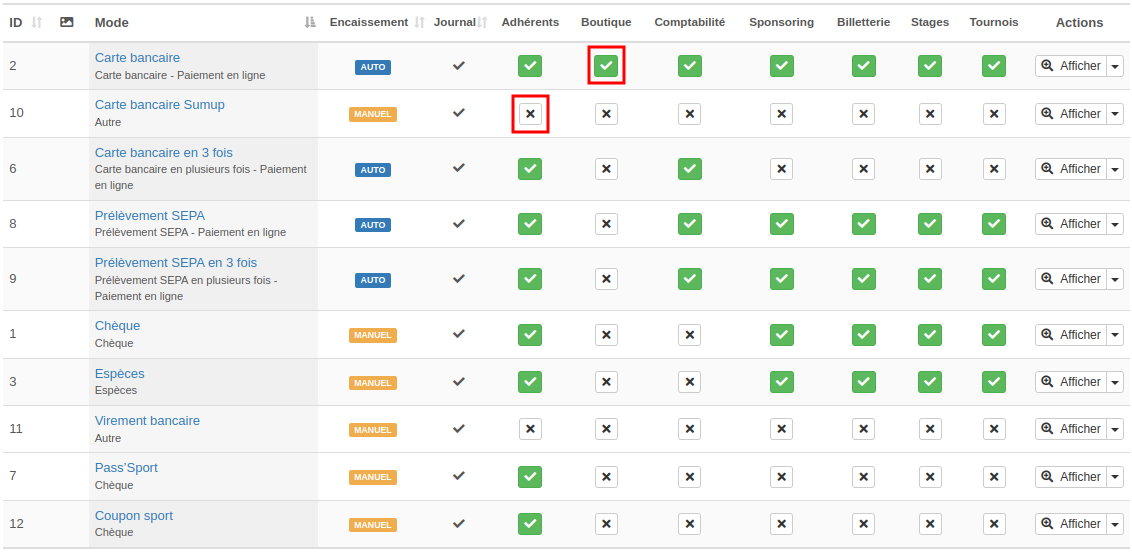Open actions dropdown for Prélèvement SEPA row
Screen dimensions: 1132x553
pos(1115,225)
